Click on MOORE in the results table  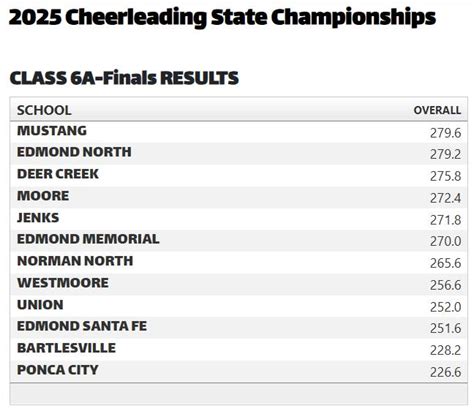tap(43, 196)
